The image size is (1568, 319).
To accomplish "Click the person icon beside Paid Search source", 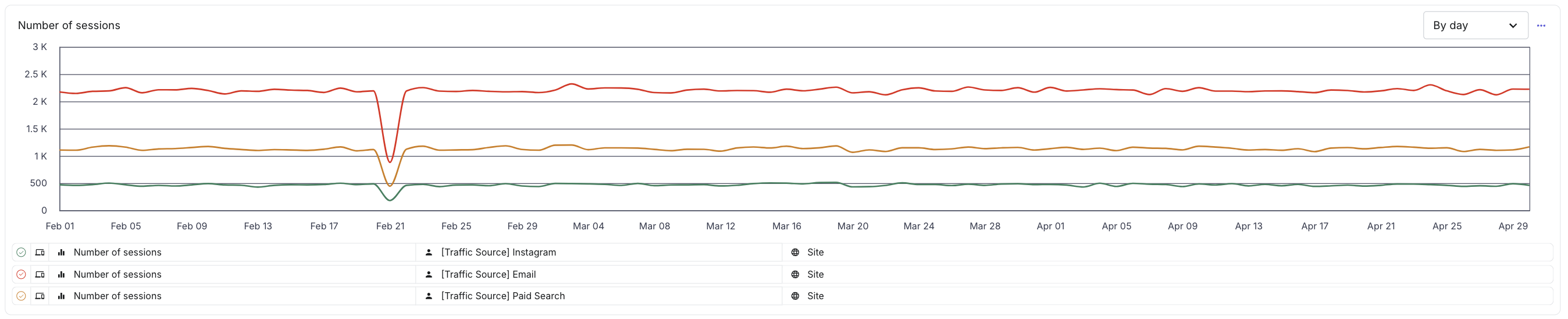I will coord(429,296).
